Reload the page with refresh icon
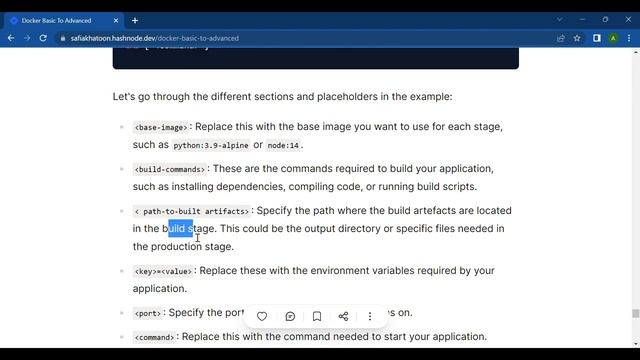Viewport: 640px width, 360px height. (43, 38)
